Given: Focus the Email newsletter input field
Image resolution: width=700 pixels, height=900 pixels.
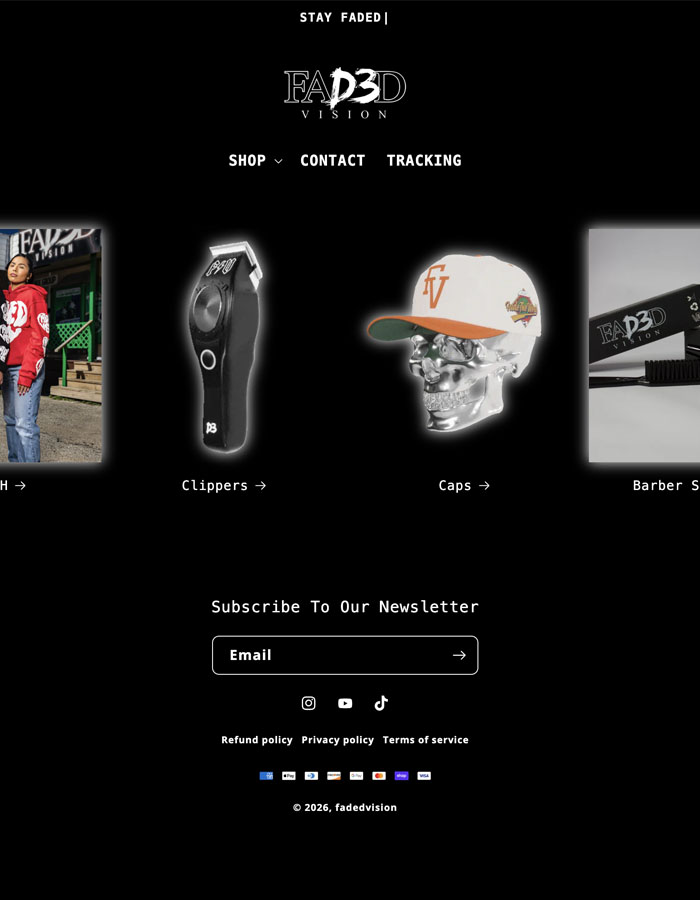Looking at the screenshot, I should [x=330, y=655].
